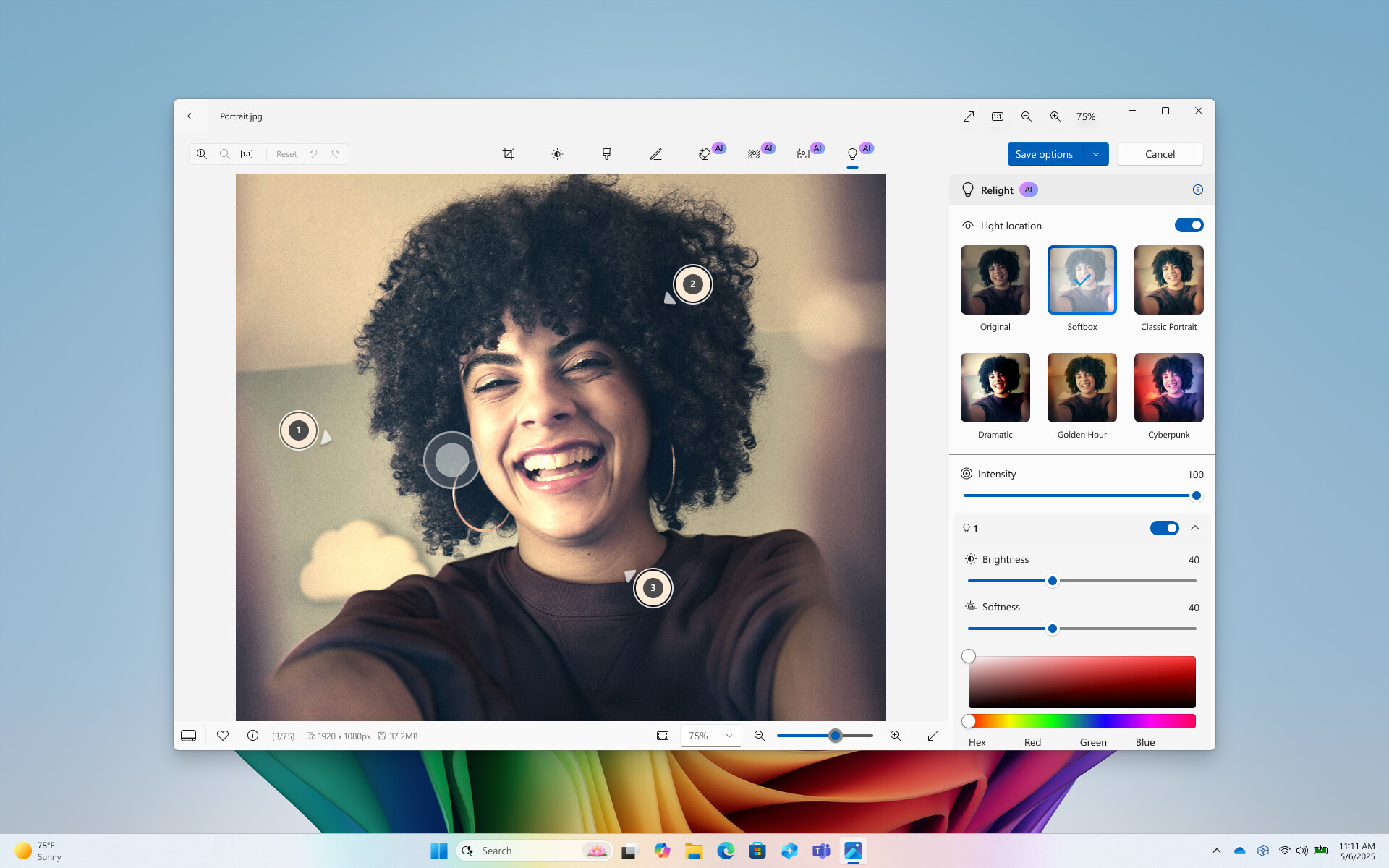Open the image Adjustment tool
The width and height of the screenshot is (1389, 868).
pyautogui.click(x=557, y=153)
